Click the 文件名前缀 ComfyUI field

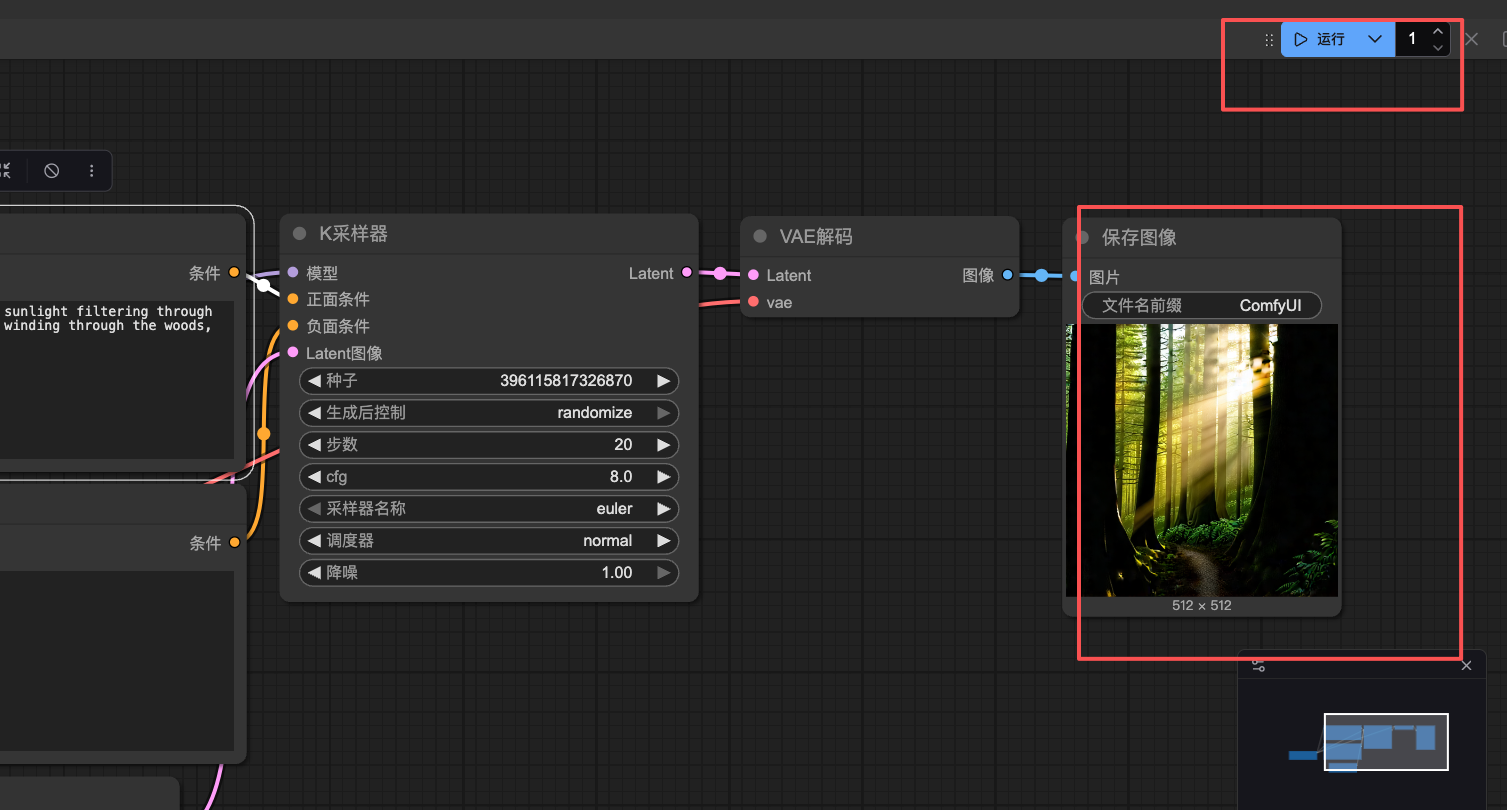(x=1201, y=306)
